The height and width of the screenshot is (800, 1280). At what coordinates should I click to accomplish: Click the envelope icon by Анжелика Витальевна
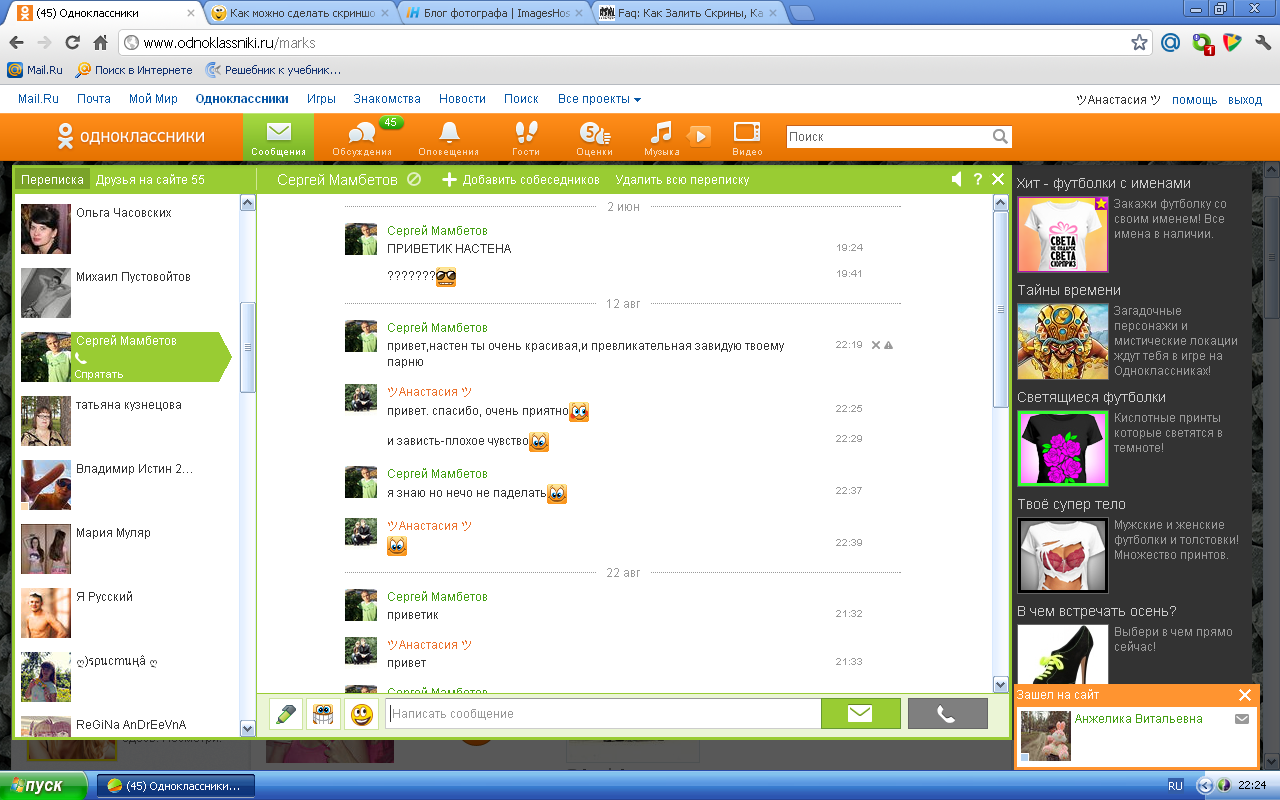pos(1242,719)
